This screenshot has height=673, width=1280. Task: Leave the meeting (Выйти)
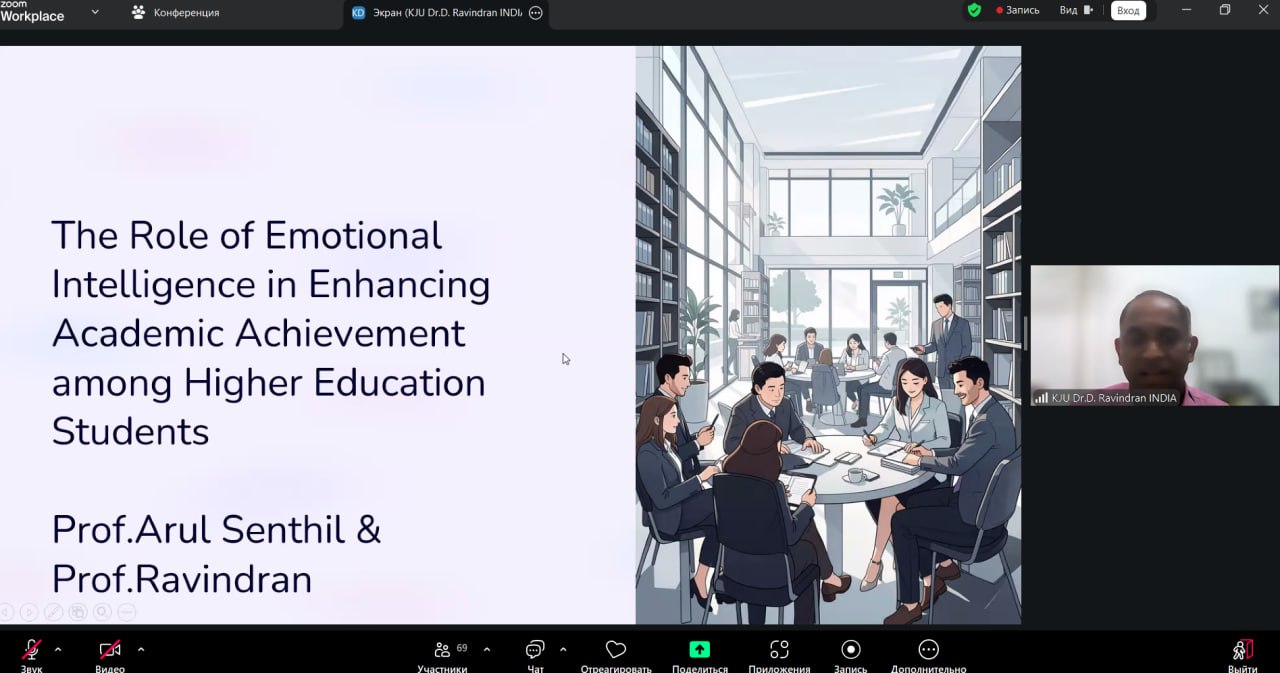coord(1242,651)
